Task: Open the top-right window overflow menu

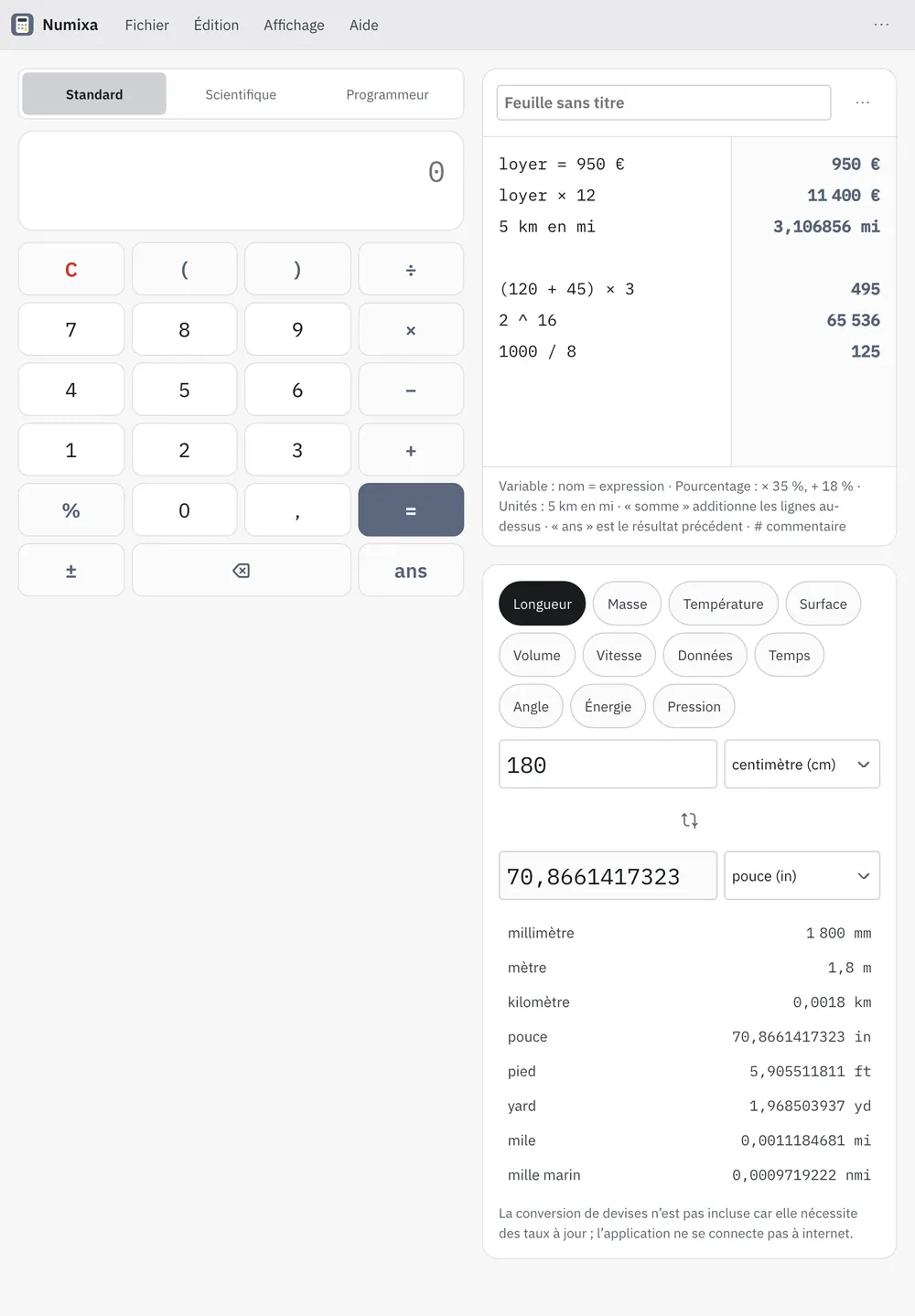Action: point(881,25)
